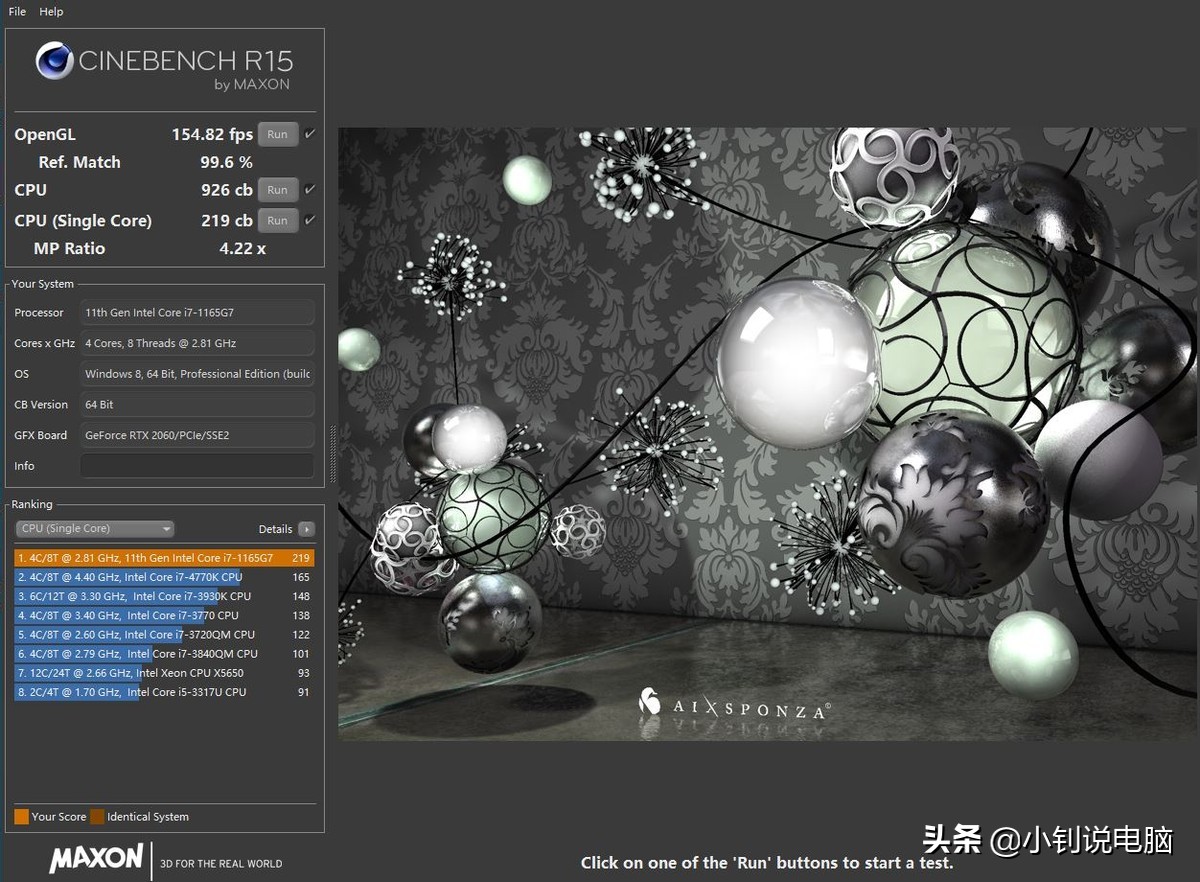Click the CB Version 64 Bit field
The width and height of the screenshot is (1200, 882).
click(x=197, y=404)
